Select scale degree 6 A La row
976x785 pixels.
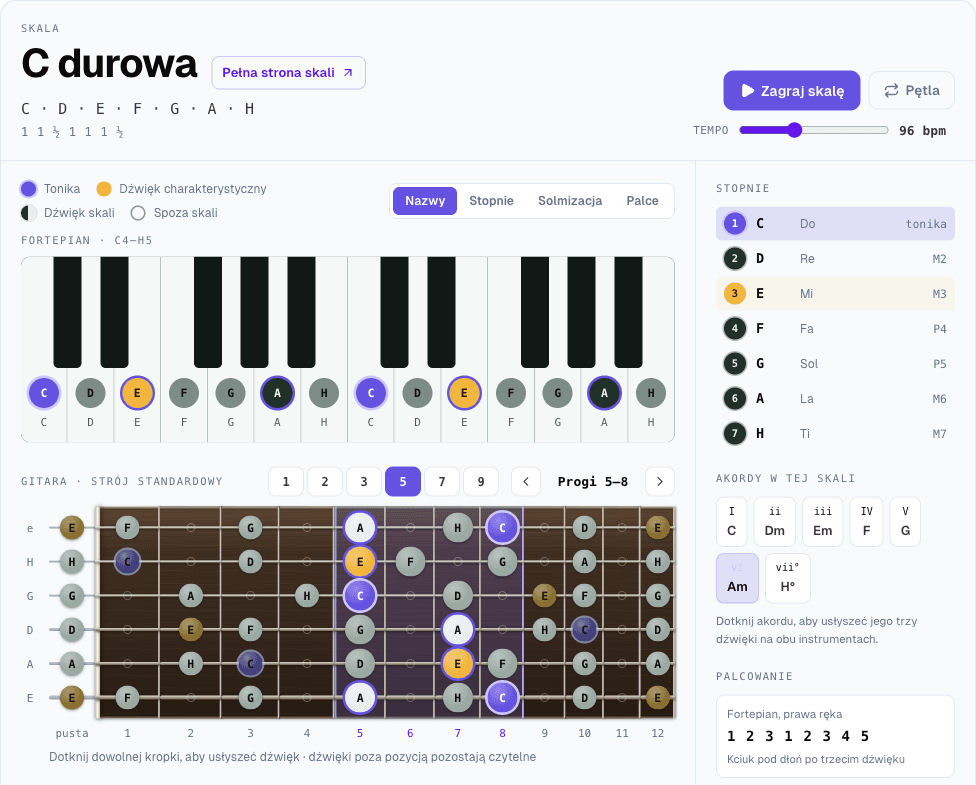point(835,398)
